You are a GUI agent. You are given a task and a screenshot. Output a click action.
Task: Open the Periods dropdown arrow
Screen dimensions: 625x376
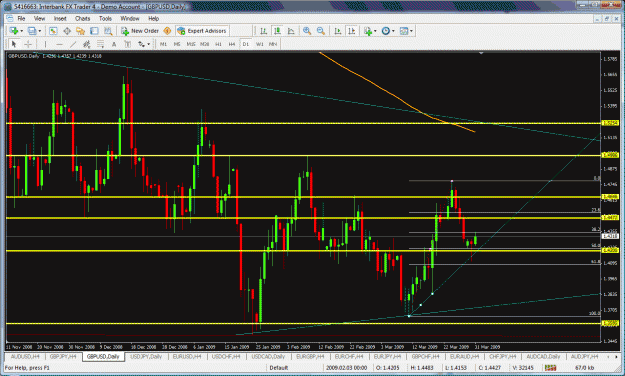click(x=393, y=31)
